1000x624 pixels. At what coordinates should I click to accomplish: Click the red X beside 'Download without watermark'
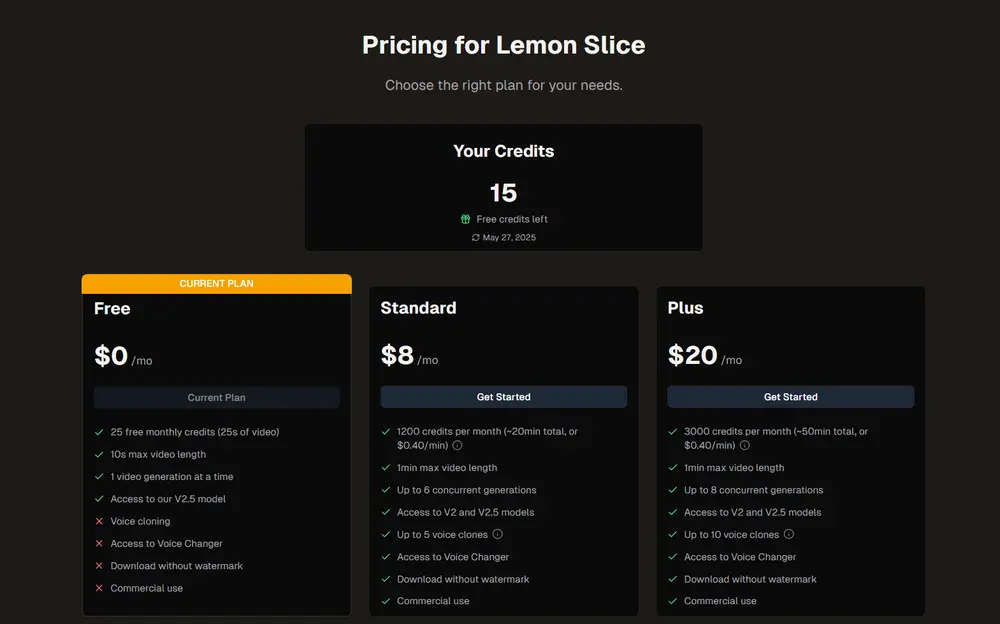click(99, 566)
